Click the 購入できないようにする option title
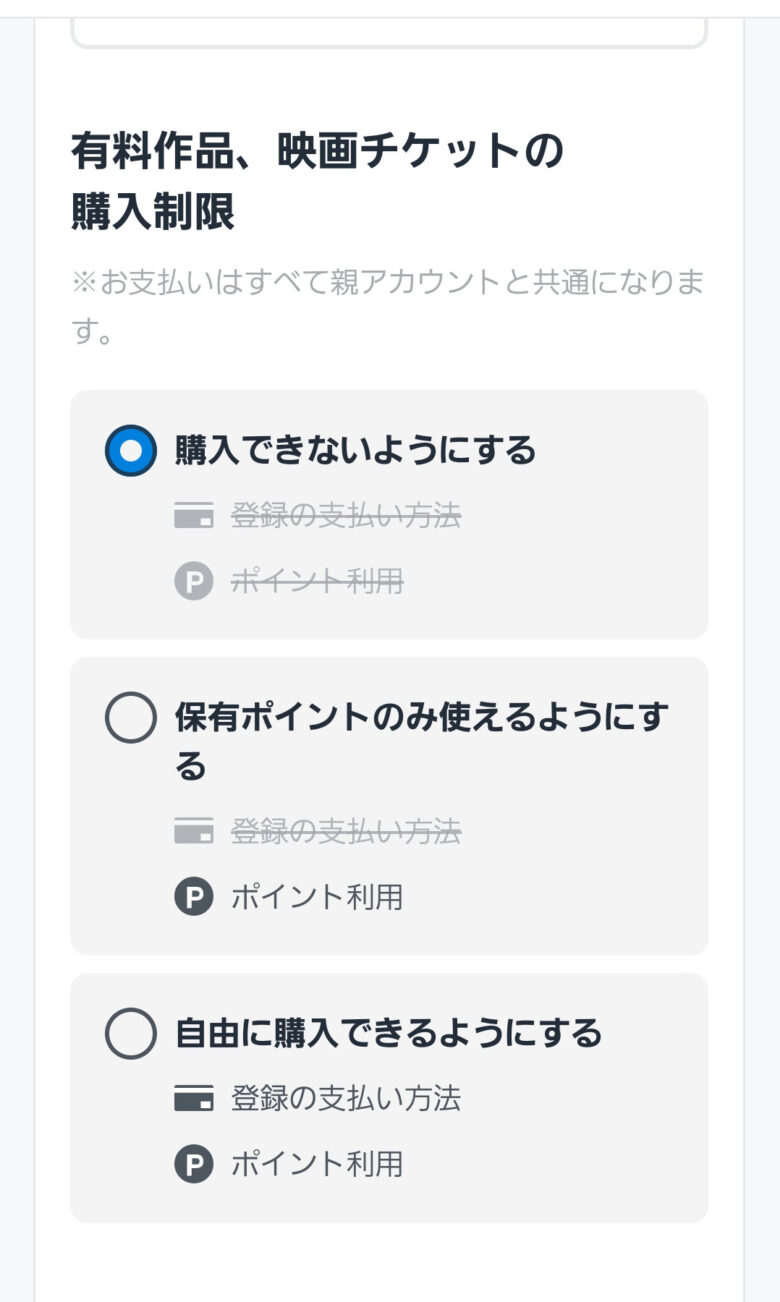The height and width of the screenshot is (1302, 780). pyautogui.click(x=355, y=451)
